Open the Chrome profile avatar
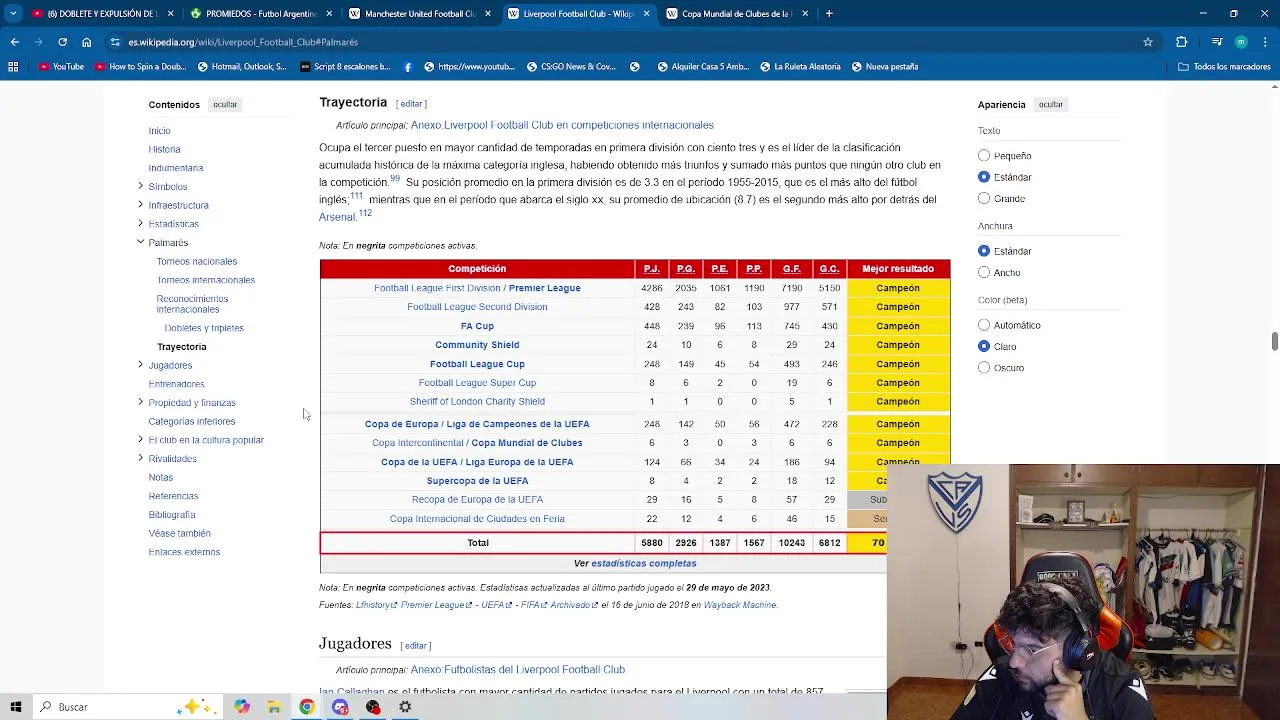The height and width of the screenshot is (720, 1280). [x=1241, y=42]
